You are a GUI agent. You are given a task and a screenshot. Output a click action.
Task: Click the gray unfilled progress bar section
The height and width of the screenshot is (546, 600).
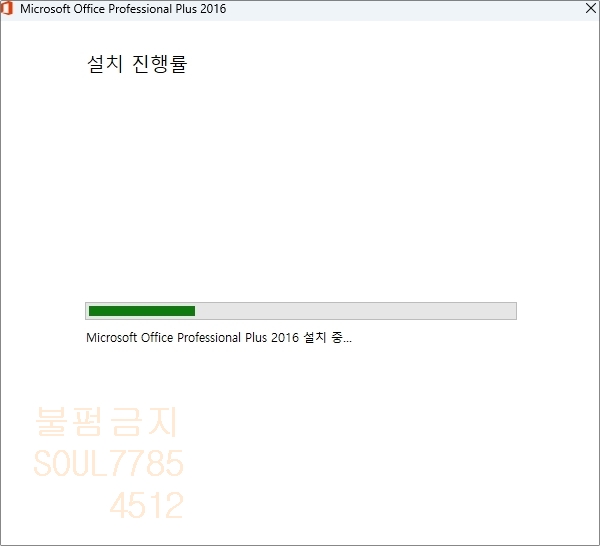(355, 311)
